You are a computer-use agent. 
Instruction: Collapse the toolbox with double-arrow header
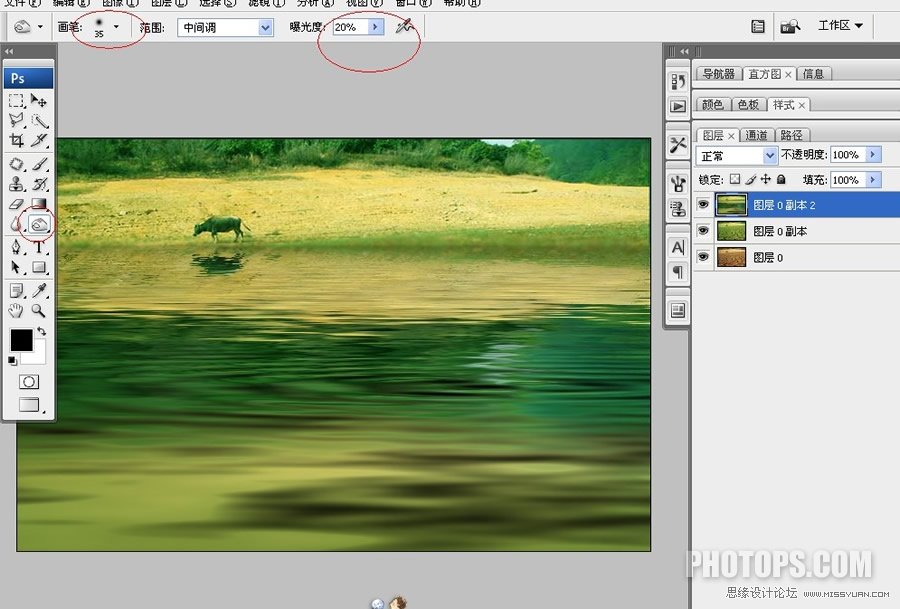point(9,51)
